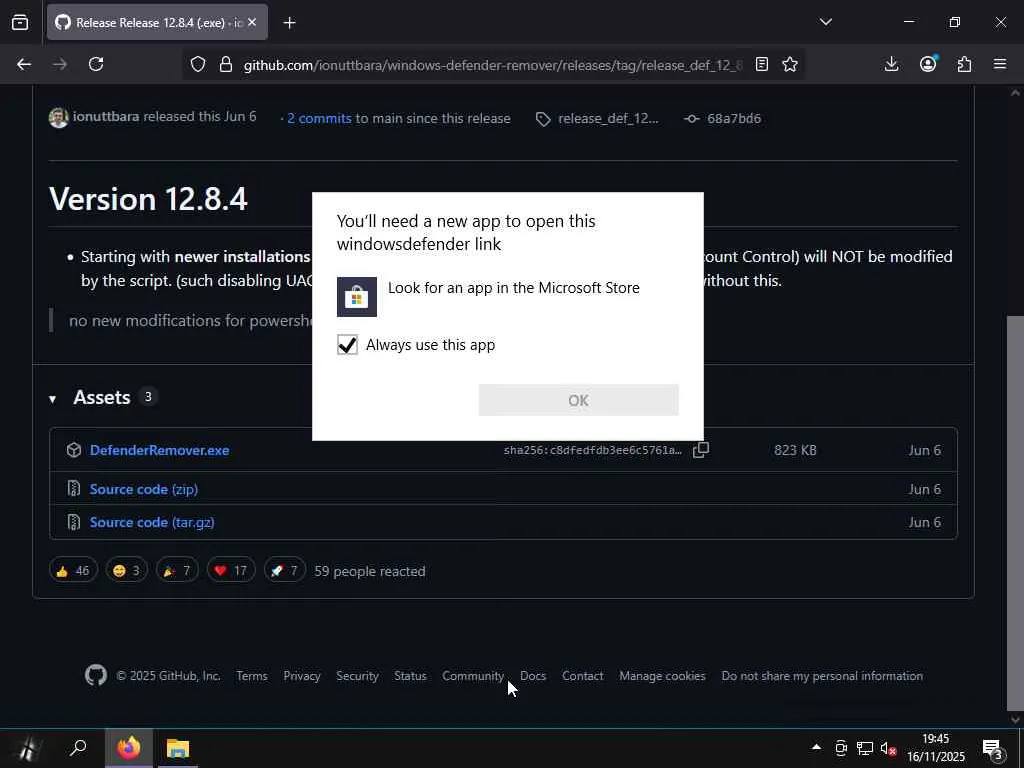Click the 823 KB file size text

click(795, 450)
